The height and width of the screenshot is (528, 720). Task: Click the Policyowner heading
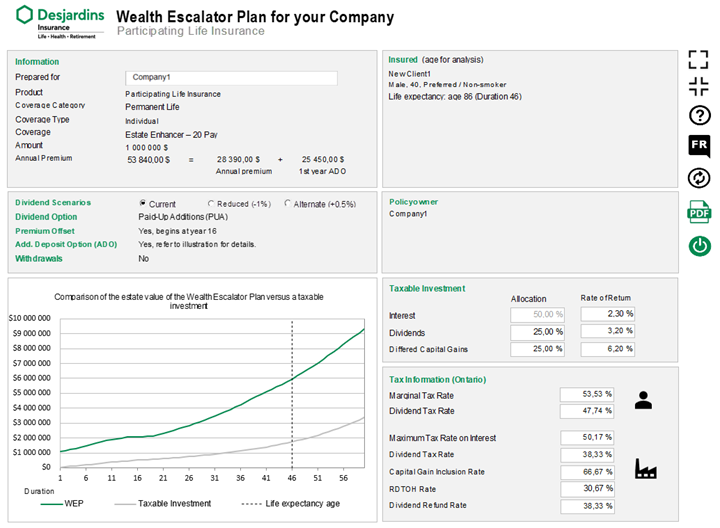413,202
